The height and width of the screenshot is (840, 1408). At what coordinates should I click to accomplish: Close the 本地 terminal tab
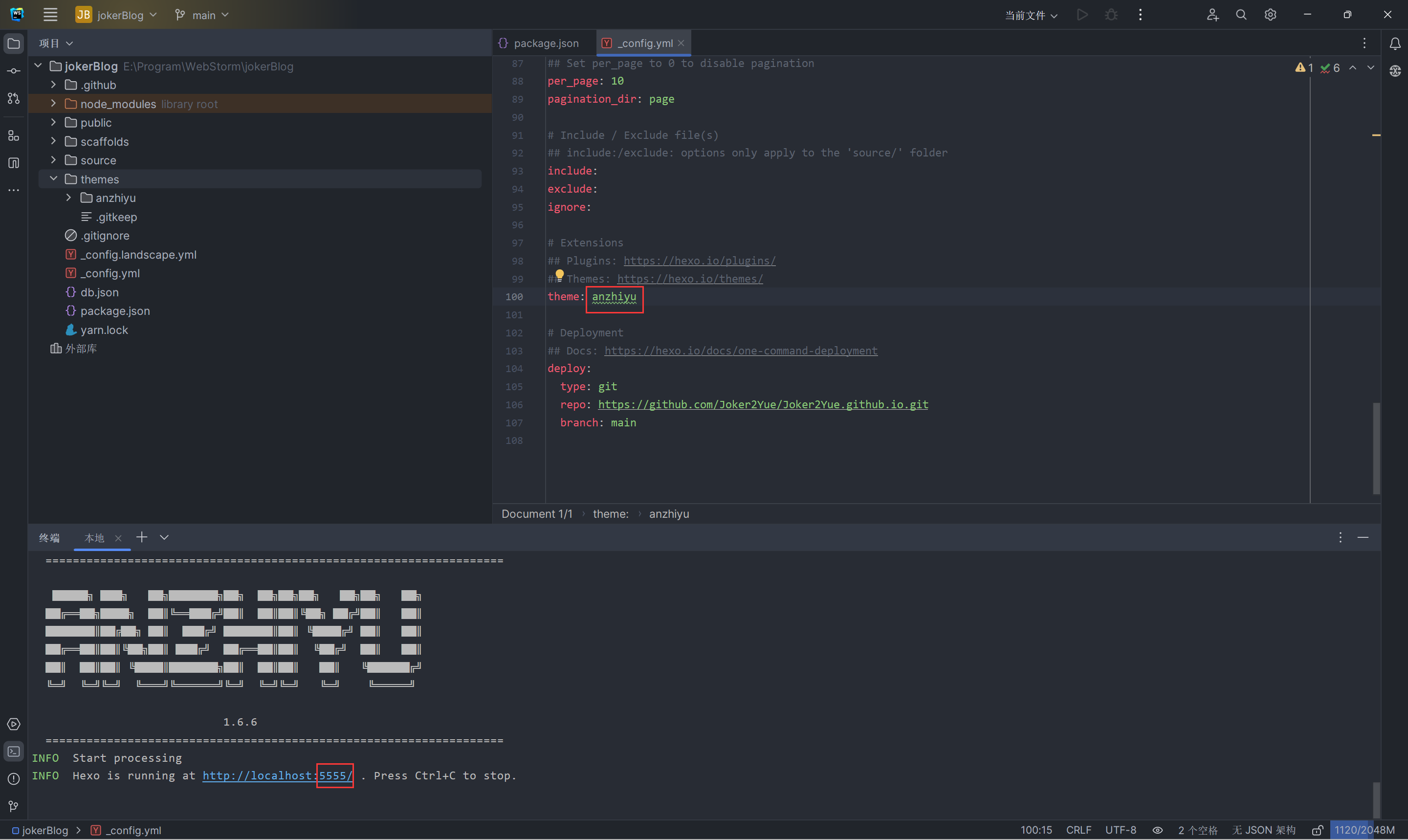118,538
